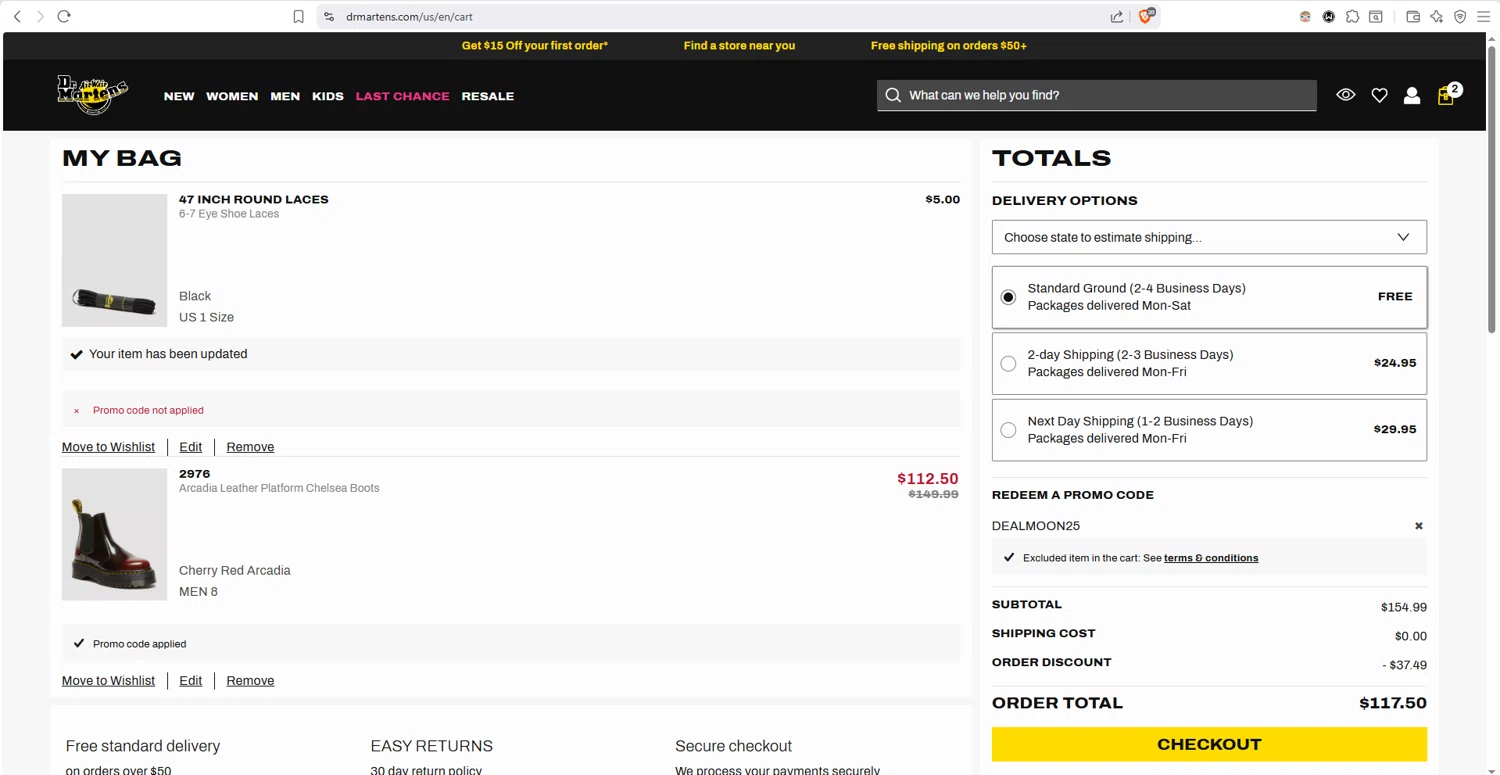This screenshot has height=775, width=1500.
Task: Edit the 47 Inch Round Laces item
Action: click(191, 447)
